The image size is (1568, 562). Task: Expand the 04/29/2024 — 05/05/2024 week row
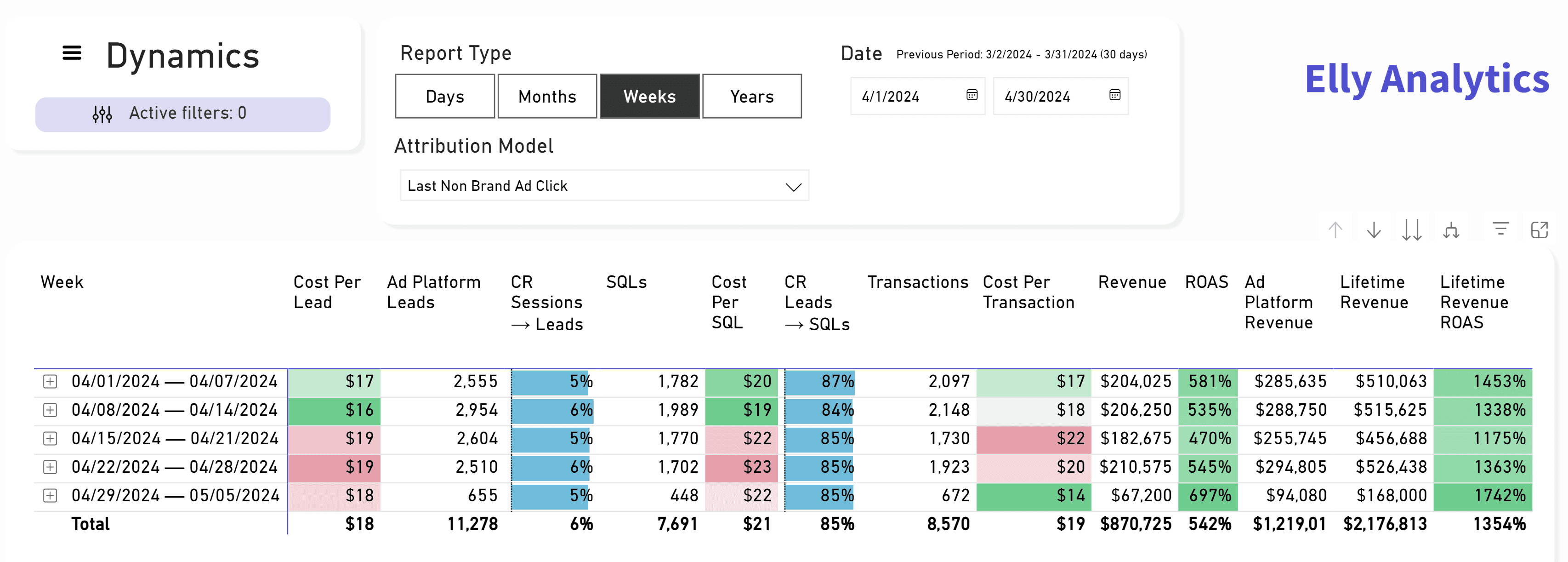coord(50,496)
